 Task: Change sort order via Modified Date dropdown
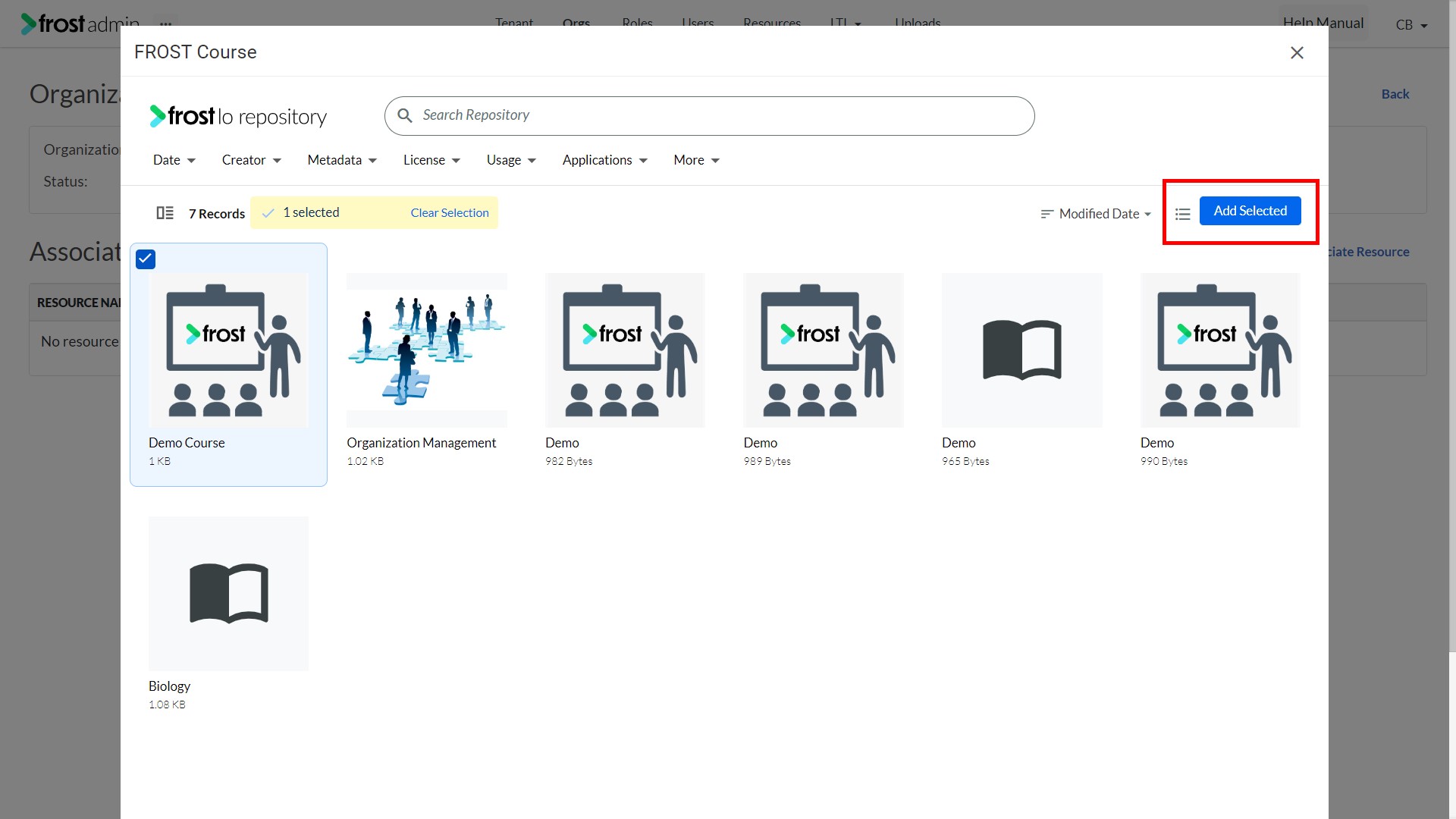pyautogui.click(x=1105, y=214)
